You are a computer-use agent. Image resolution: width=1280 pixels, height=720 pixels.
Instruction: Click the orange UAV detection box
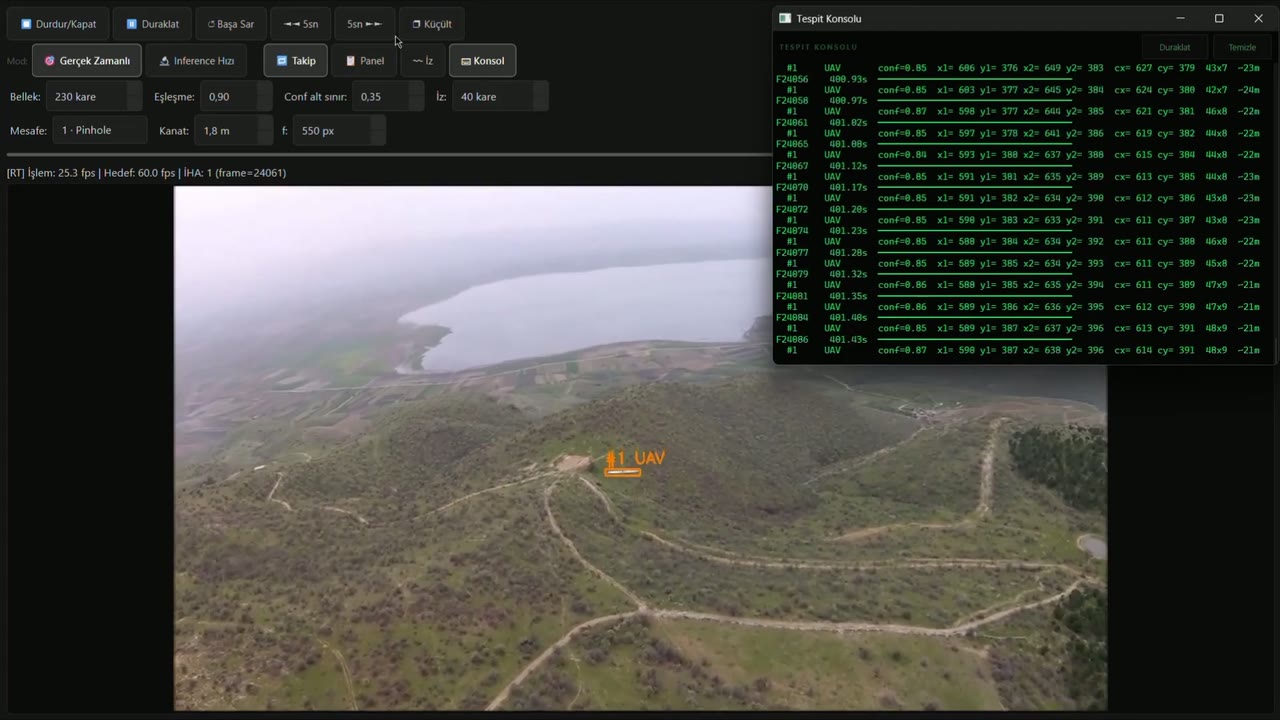(x=623, y=472)
